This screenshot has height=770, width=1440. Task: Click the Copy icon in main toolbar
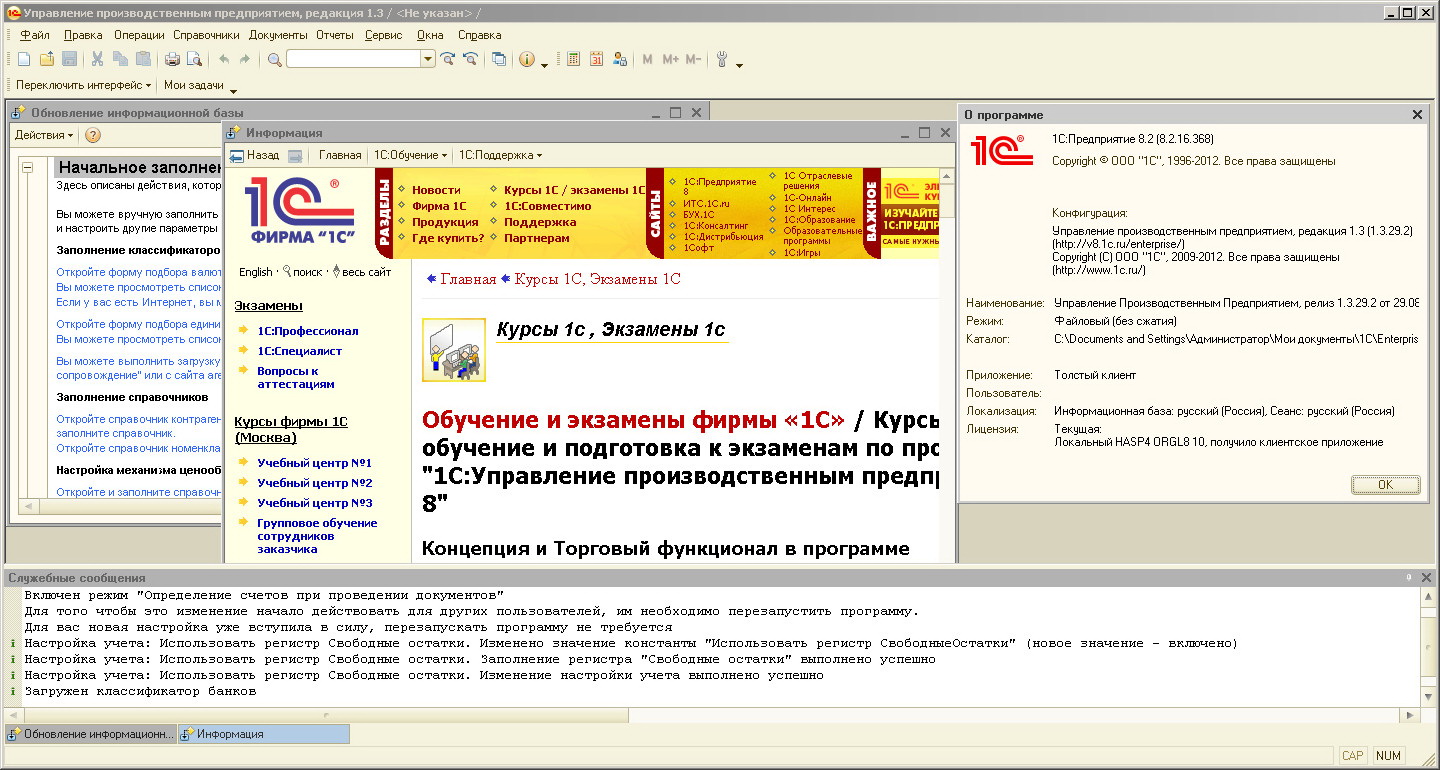(120, 60)
